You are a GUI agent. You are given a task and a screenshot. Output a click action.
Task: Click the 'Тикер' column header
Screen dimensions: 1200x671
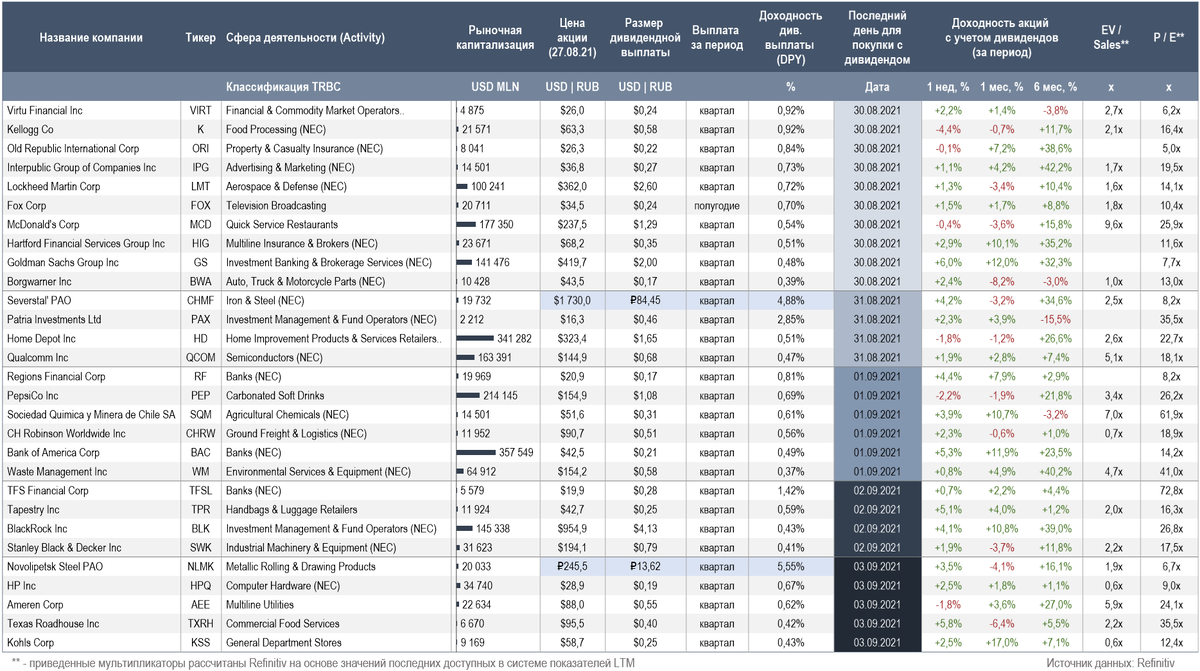pos(200,38)
